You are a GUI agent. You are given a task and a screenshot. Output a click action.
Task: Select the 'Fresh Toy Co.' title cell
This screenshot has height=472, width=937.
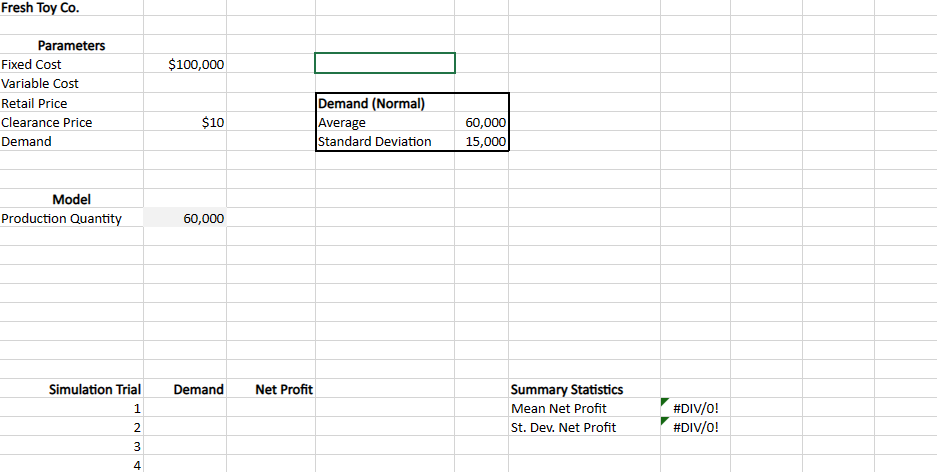pyautogui.click(x=72, y=8)
